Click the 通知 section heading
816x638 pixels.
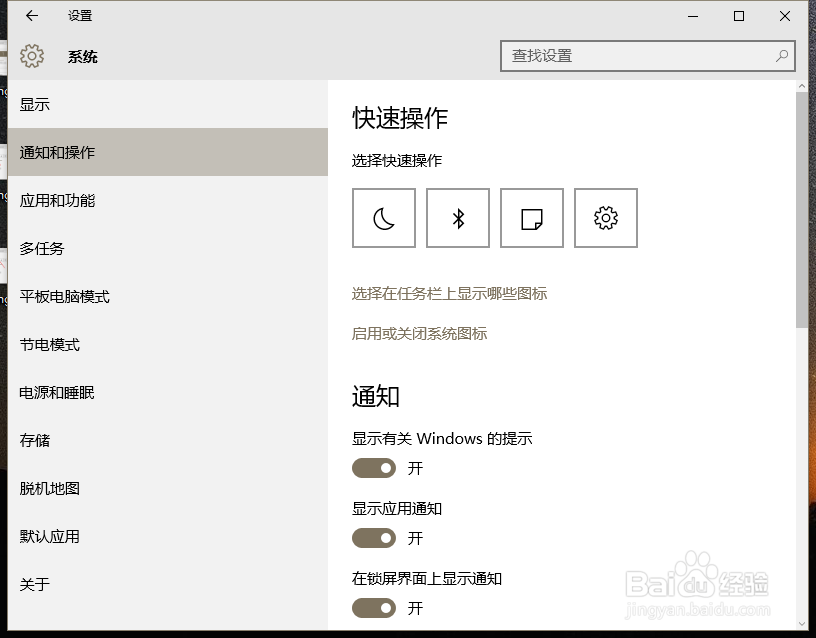click(x=375, y=396)
